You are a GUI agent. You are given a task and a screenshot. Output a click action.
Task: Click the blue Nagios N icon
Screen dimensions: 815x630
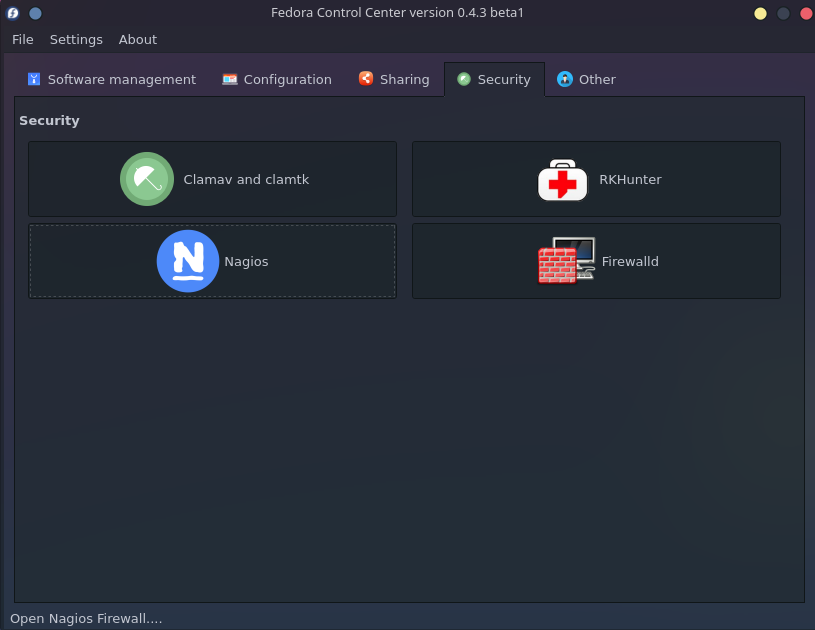[188, 261]
